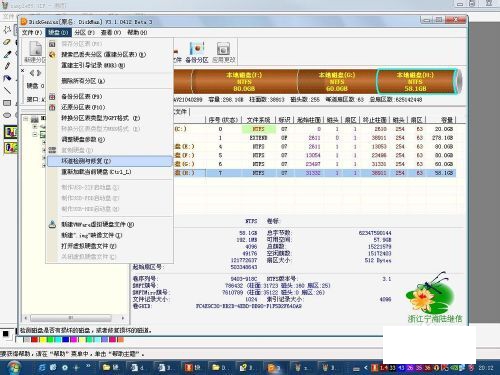Choose the lower selection-mode option in Paint
This screenshot has height=375, width=500.
pos(11,147)
